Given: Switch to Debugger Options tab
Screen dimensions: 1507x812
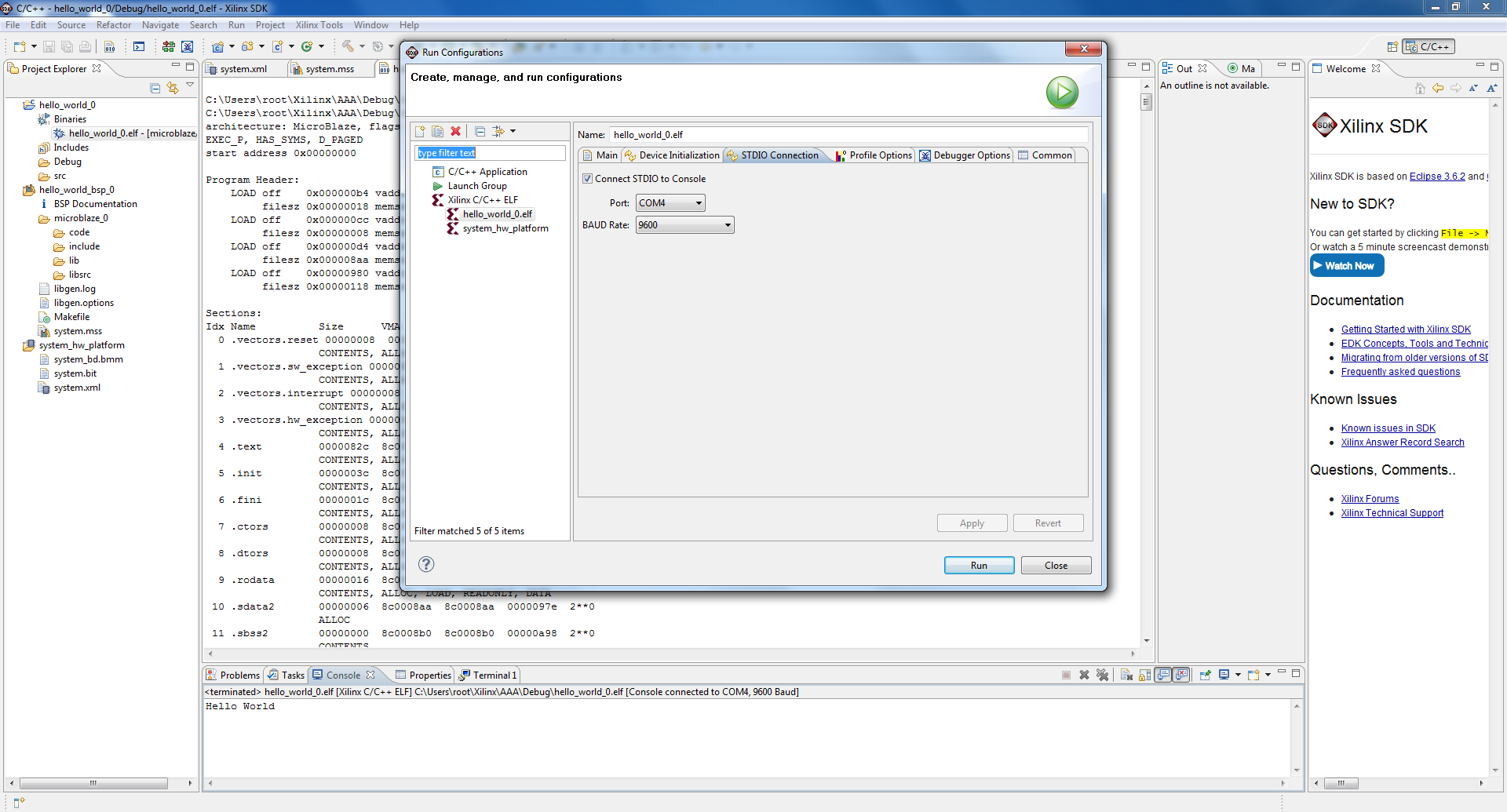Looking at the screenshot, I should [965, 155].
